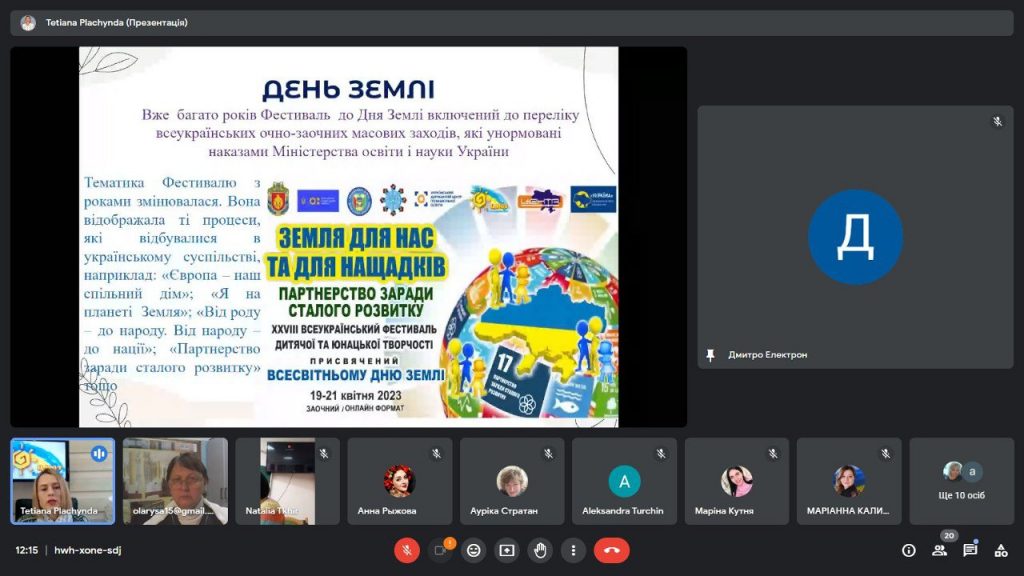
Task: Open the emoji reactions panel
Action: (474, 550)
